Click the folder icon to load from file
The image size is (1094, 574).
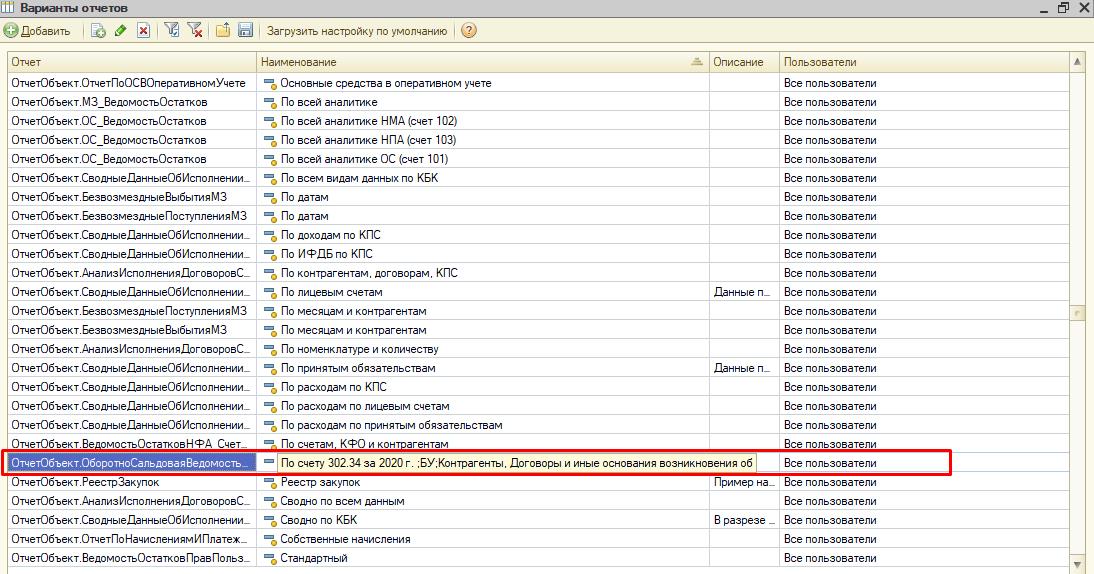pyautogui.click(x=223, y=31)
